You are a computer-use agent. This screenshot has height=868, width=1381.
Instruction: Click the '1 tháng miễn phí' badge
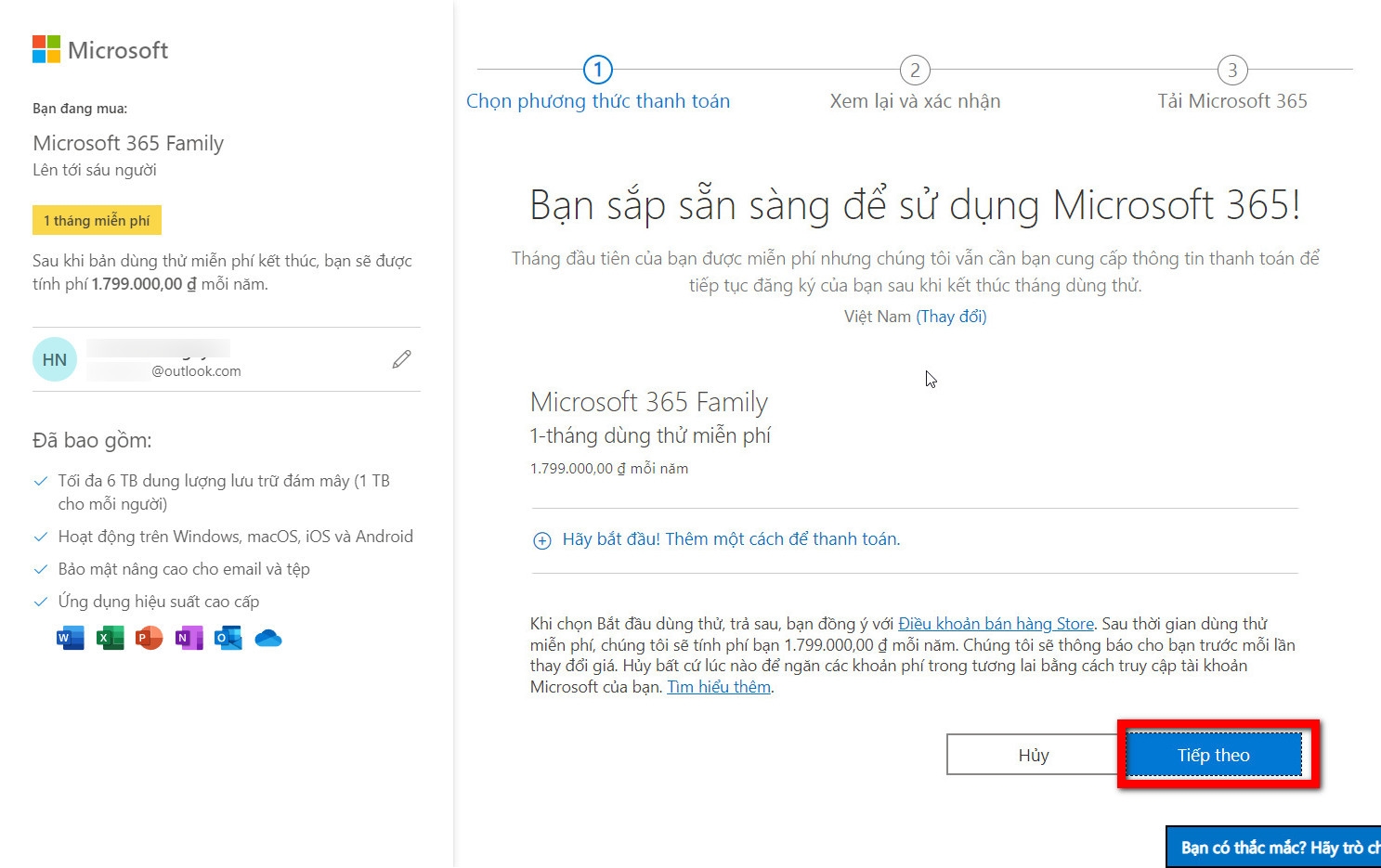(97, 220)
